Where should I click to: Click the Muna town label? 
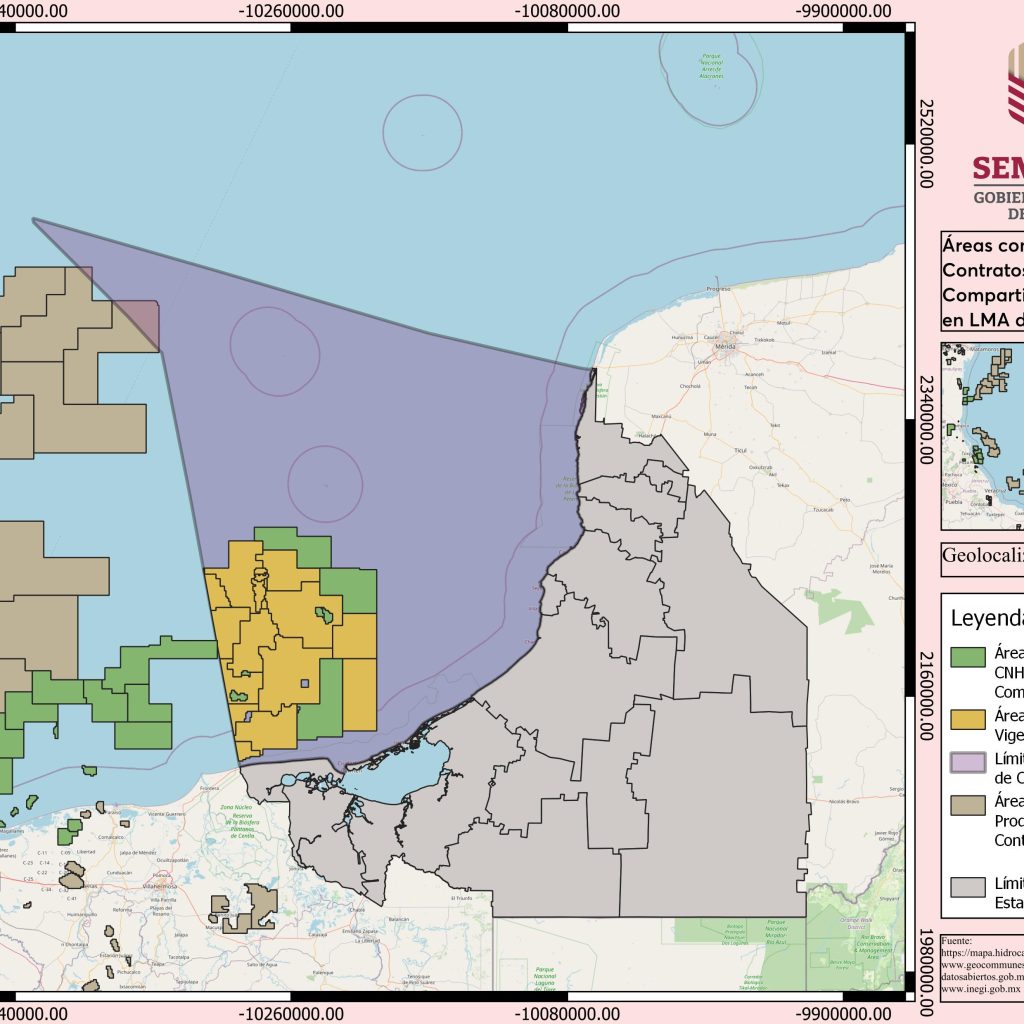710,434
